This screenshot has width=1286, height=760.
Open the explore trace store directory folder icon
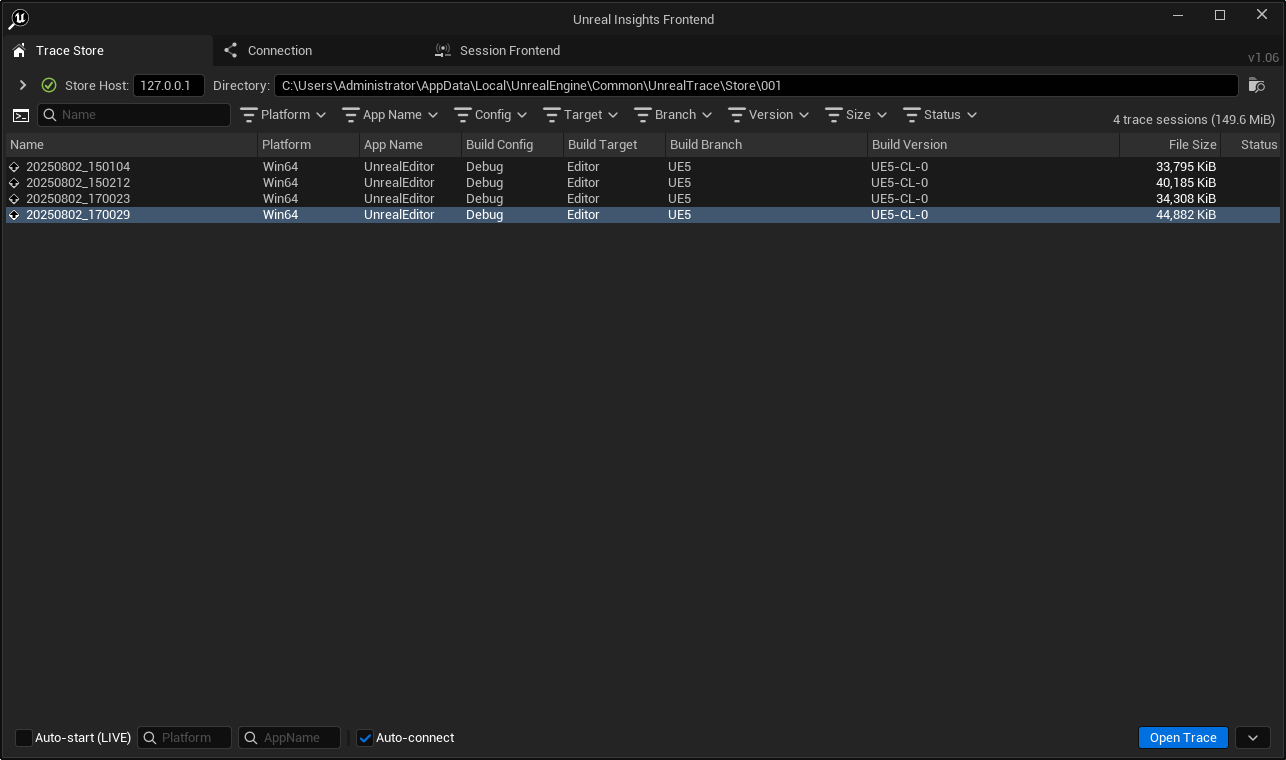[1257, 85]
